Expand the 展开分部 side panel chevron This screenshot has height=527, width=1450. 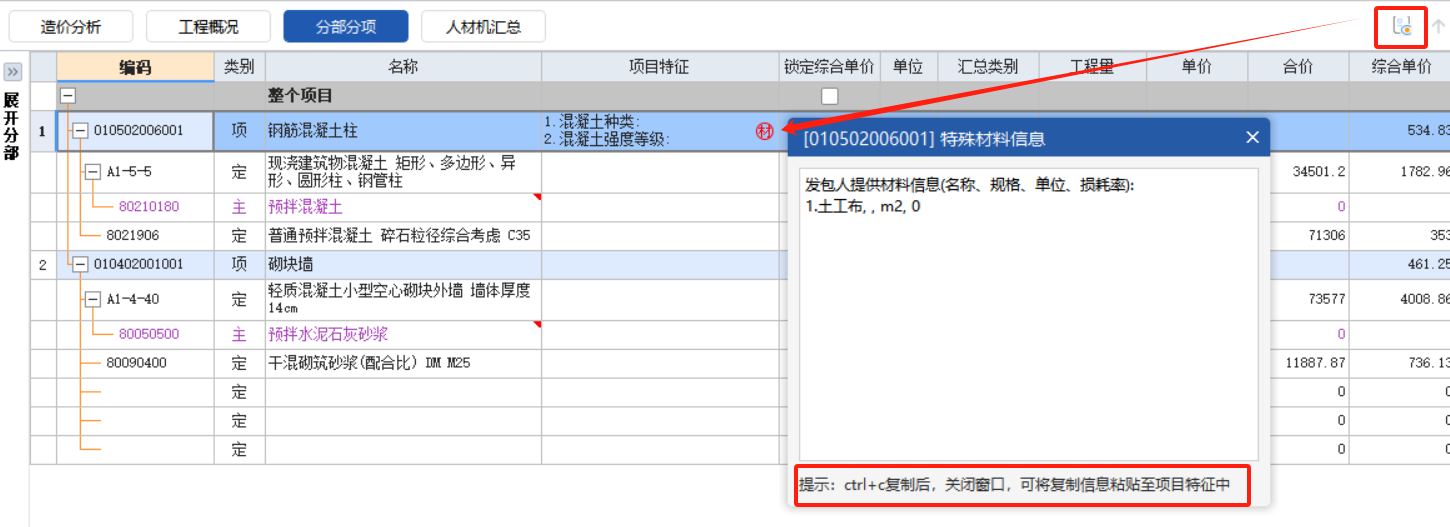13,72
